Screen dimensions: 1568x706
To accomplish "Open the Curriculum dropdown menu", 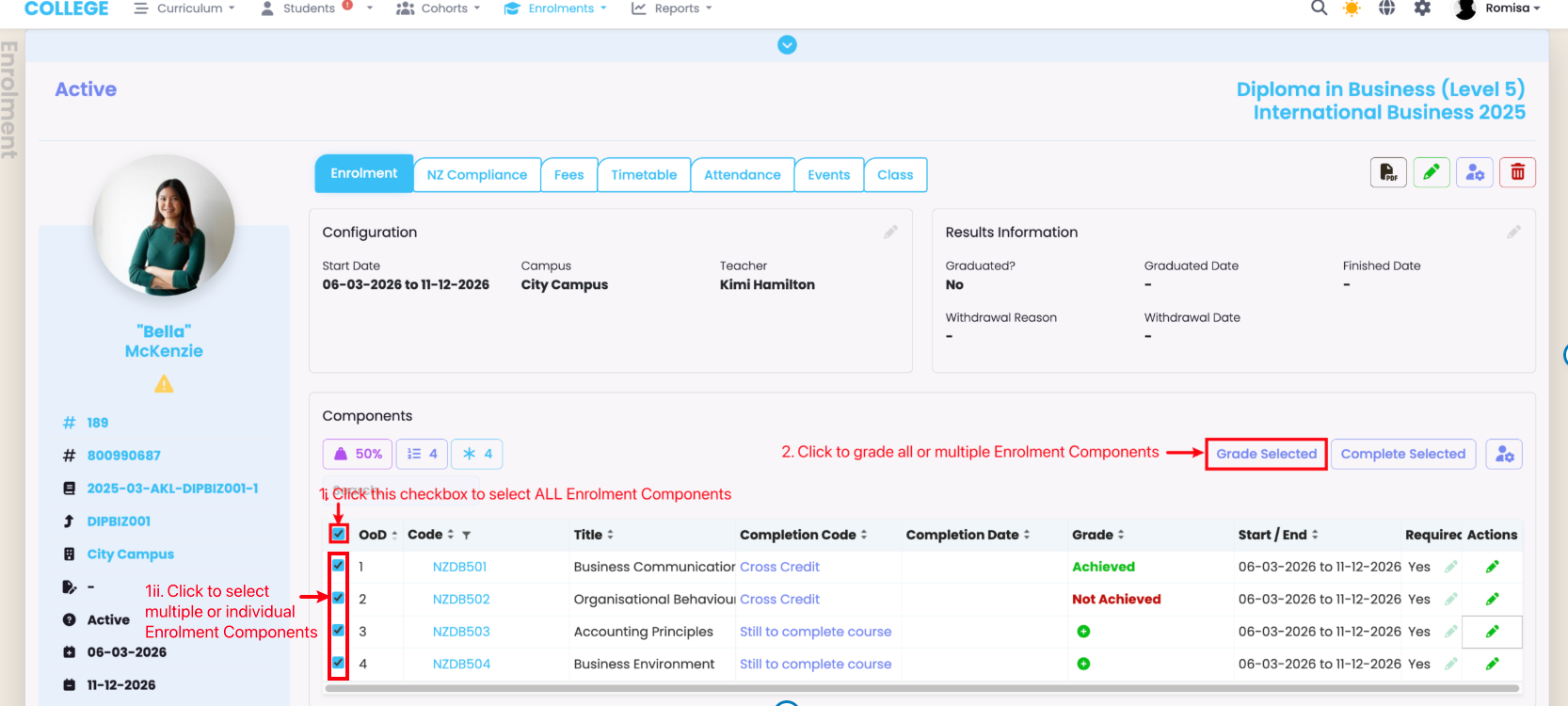I will [x=184, y=8].
